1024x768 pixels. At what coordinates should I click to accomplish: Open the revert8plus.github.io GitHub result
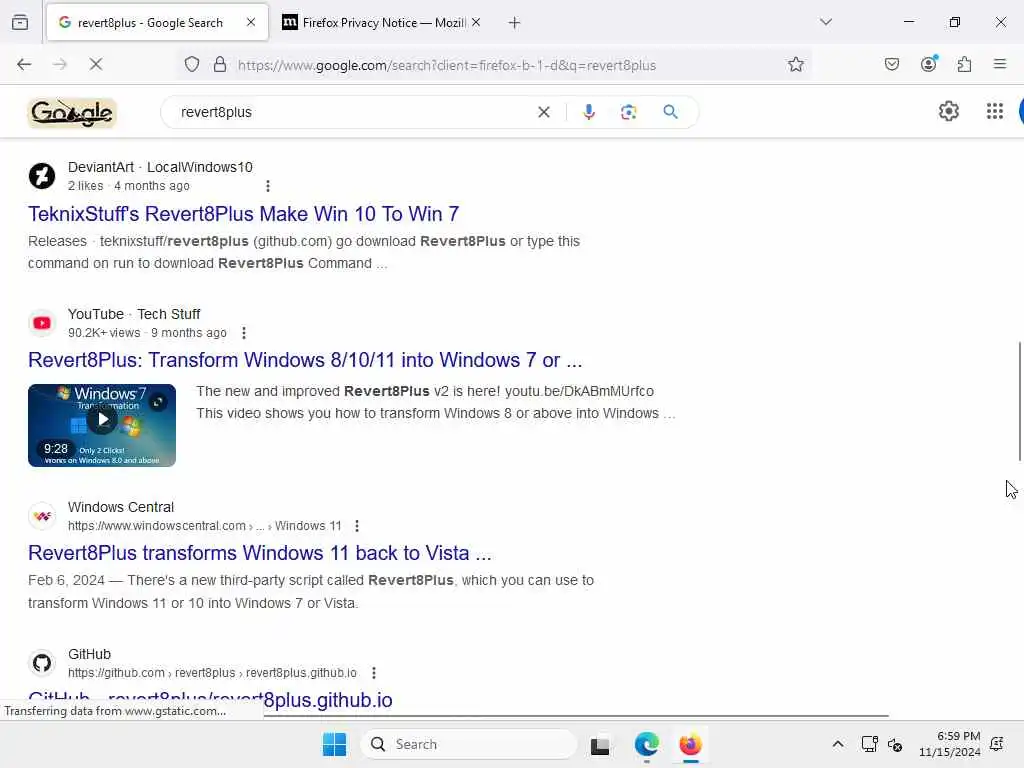pos(210,700)
